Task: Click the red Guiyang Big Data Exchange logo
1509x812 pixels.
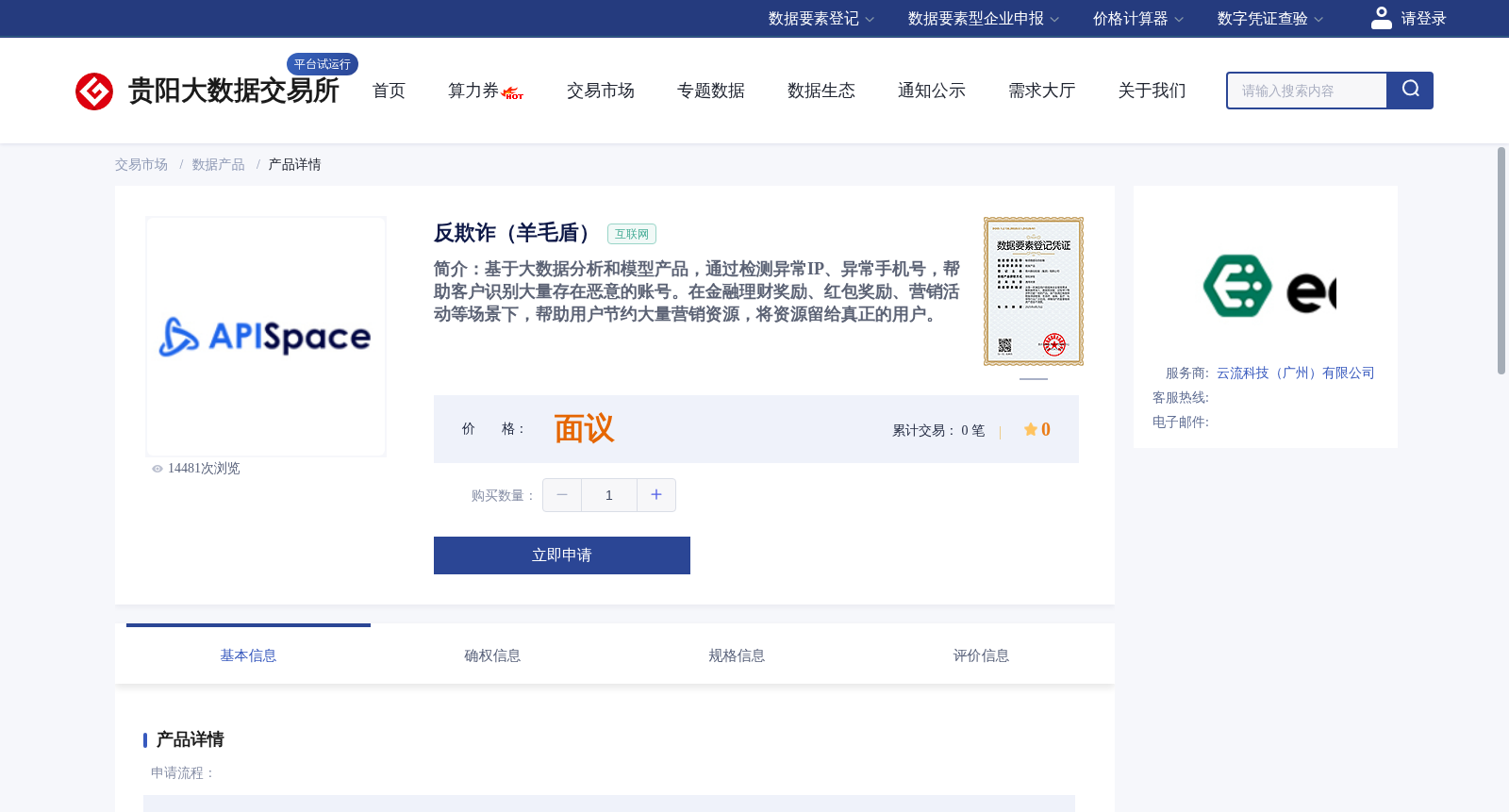Action: coord(94,91)
